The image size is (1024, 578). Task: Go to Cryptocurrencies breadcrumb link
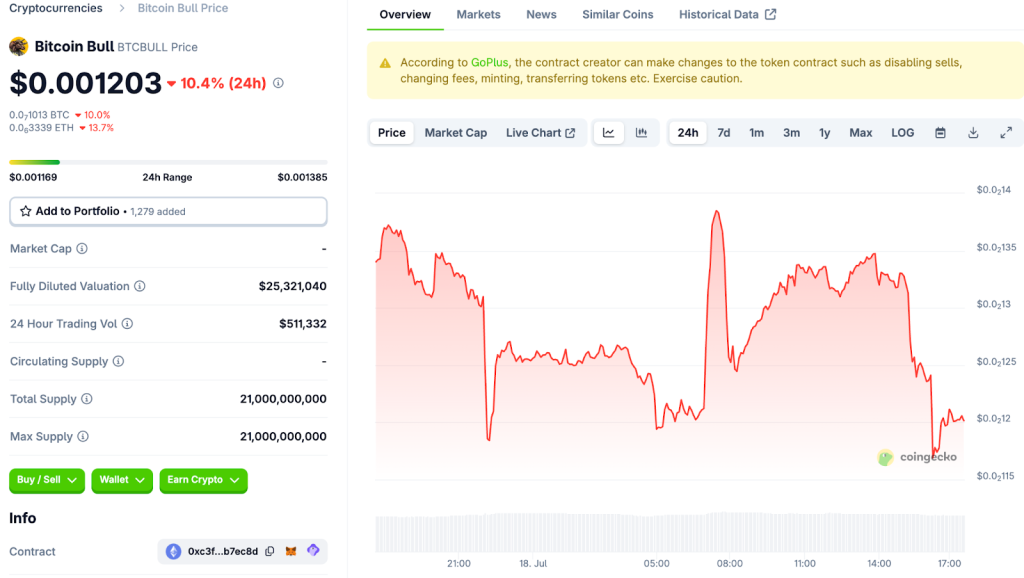pyautogui.click(x=56, y=8)
